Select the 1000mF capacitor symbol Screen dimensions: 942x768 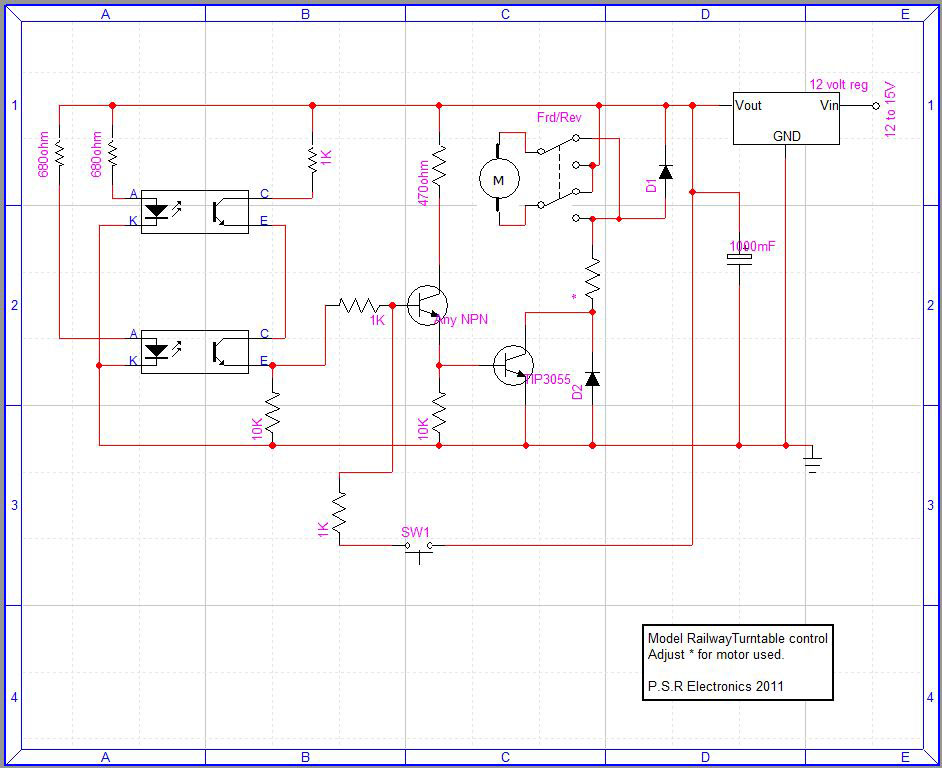click(x=739, y=259)
